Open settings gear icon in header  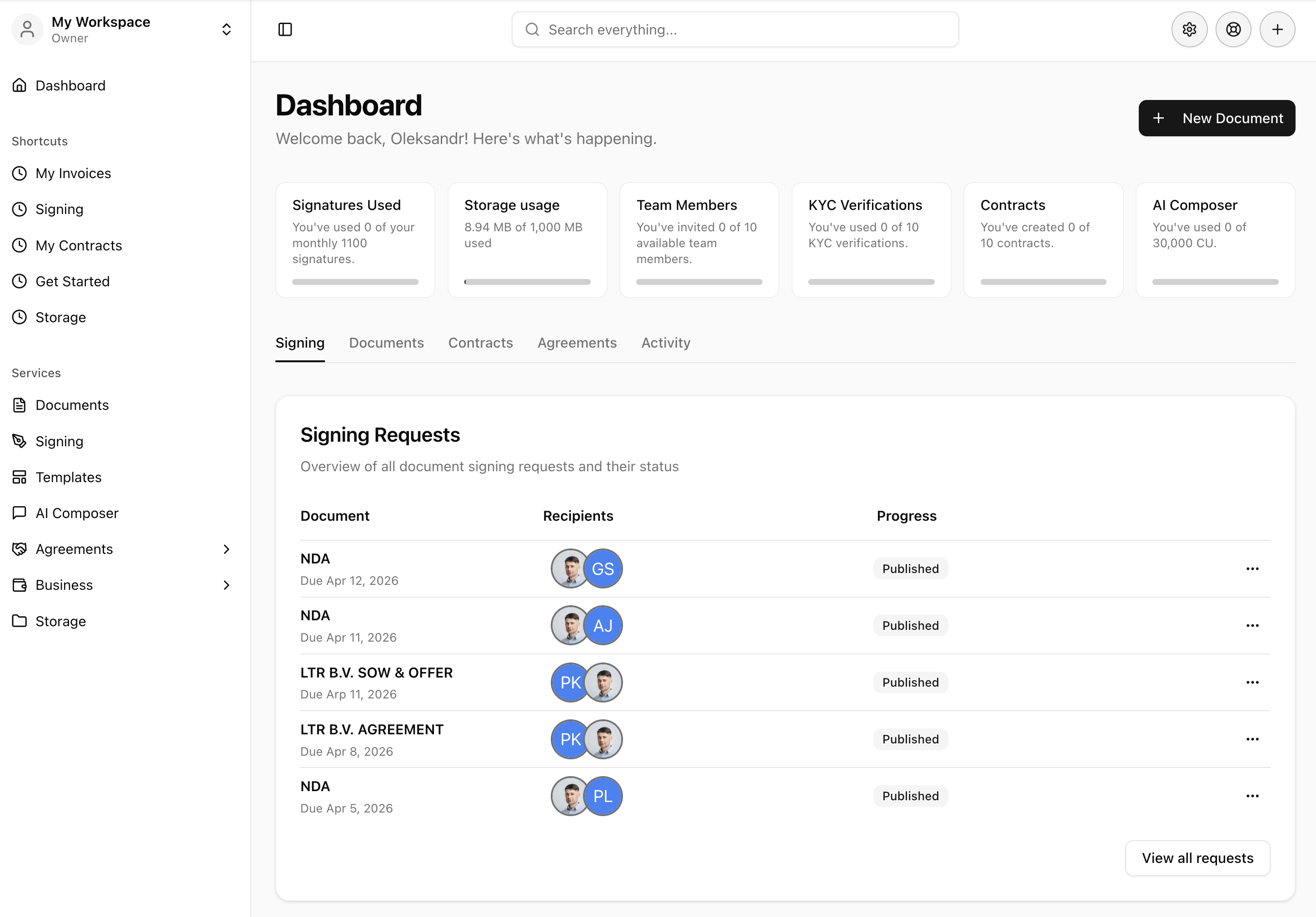[1189, 29]
